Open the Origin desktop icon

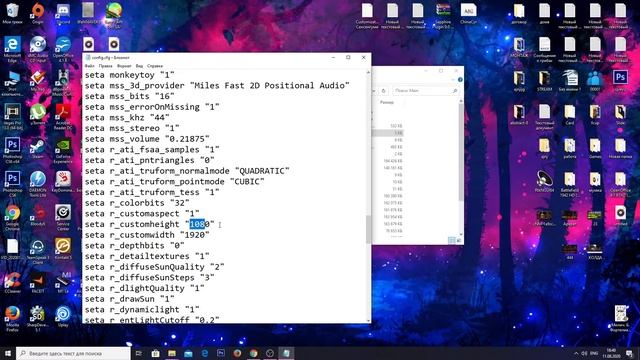[38, 13]
